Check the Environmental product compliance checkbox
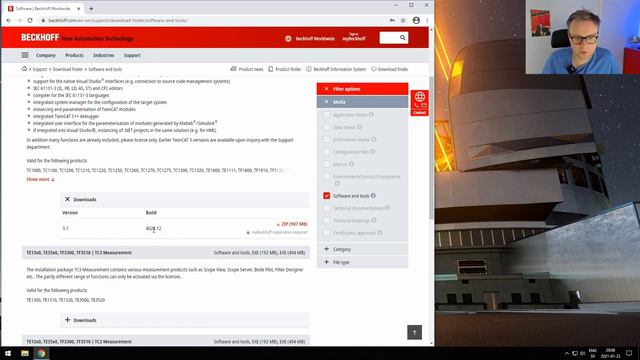The height and width of the screenshot is (360, 640). pos(327,176)
